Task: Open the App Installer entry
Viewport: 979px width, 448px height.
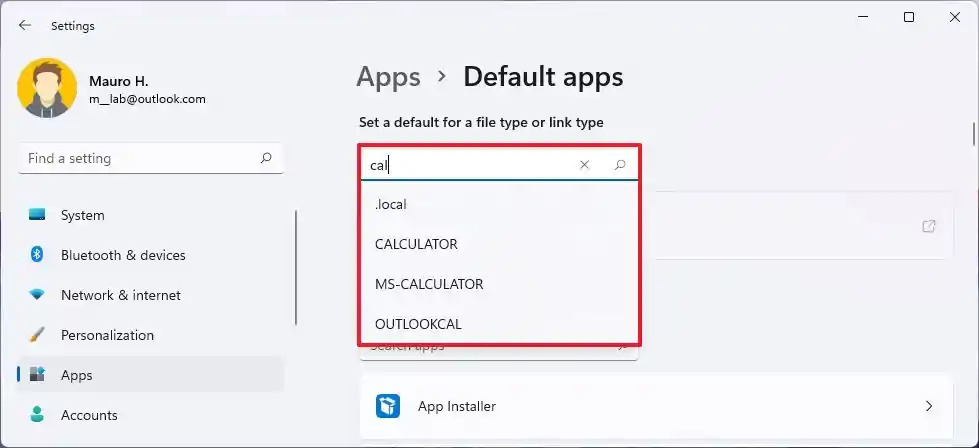Action: point(656,406)
